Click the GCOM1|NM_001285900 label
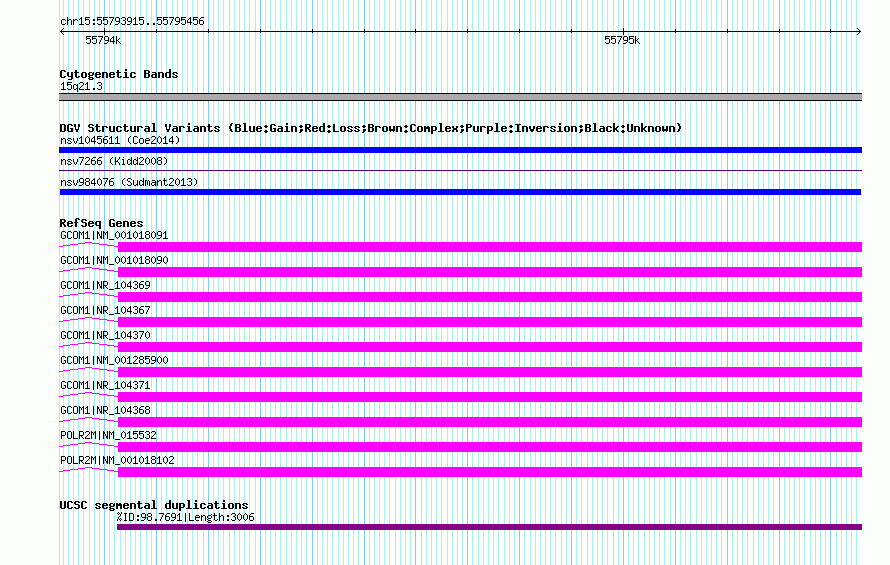This screenshot has height=565, width=890. 114,360
